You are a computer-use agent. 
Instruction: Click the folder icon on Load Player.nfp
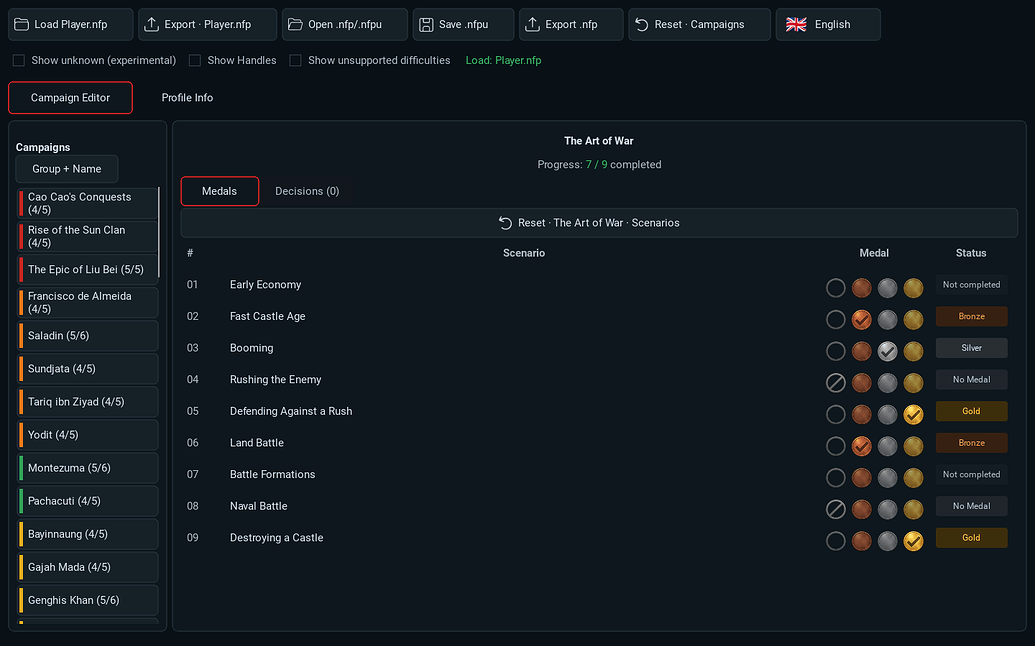point(22,24)
